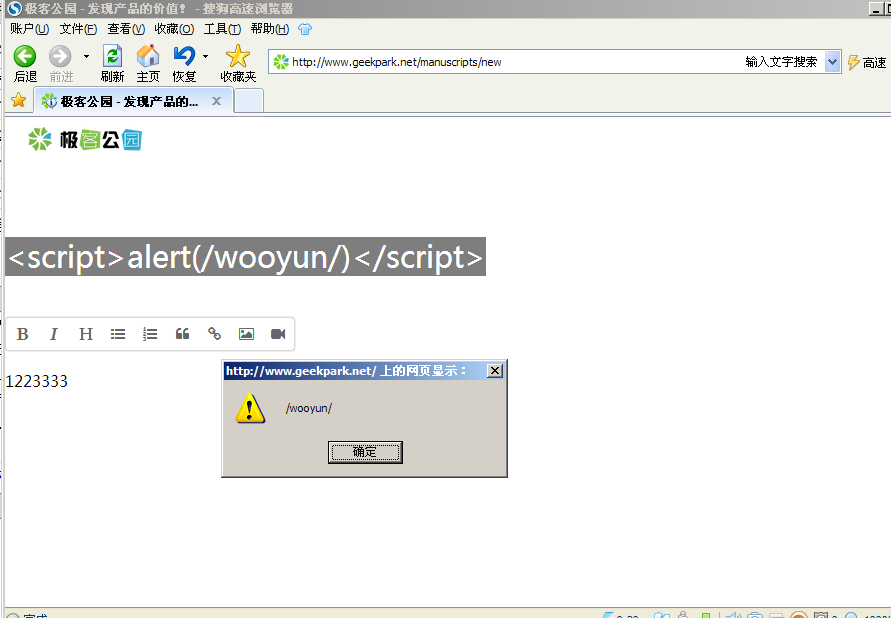
Task: Insert an unordered bullet list
Action: pyautogui.click(x=118, y=334)
